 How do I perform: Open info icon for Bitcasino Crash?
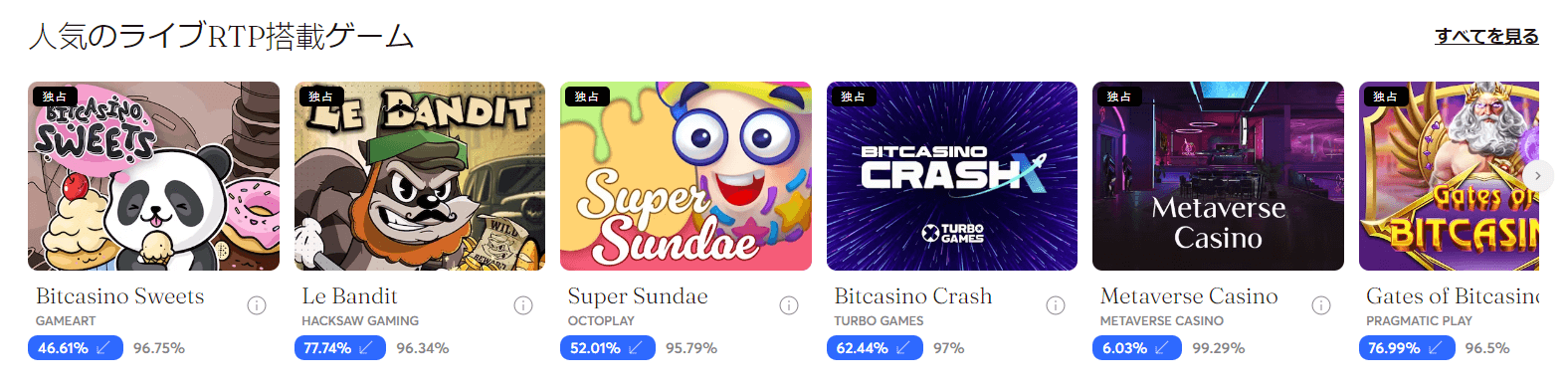(x=1056, y=305)
